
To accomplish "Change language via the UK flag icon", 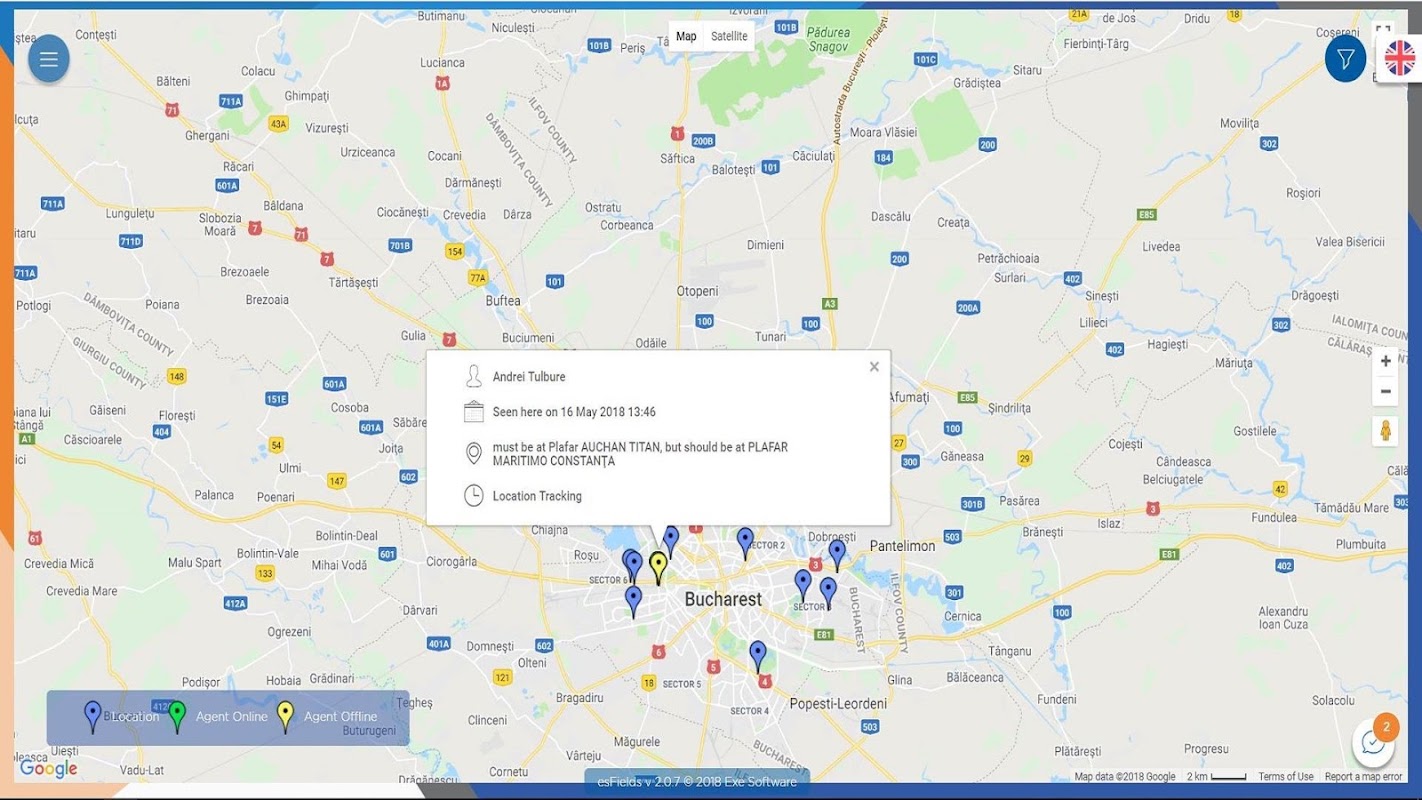I will [x=1400, y=59].
